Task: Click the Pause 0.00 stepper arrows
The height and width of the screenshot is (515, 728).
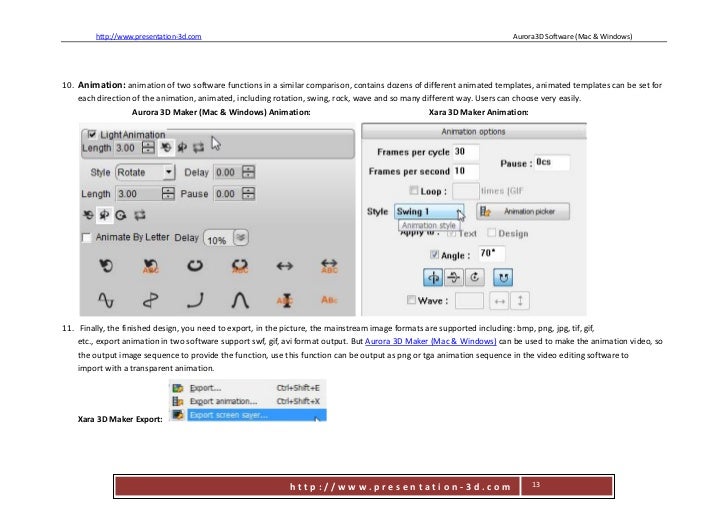Action: tap(248, 194)
